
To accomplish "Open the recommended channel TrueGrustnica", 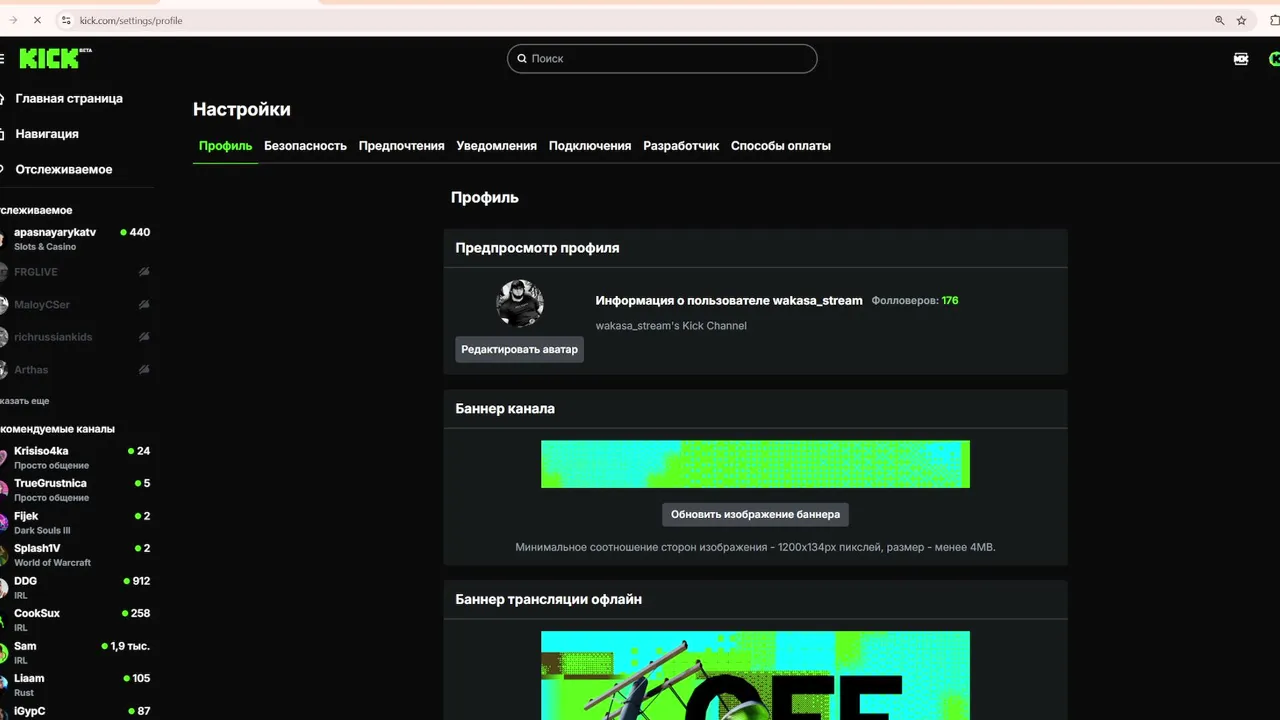I will tap(76, 490).
